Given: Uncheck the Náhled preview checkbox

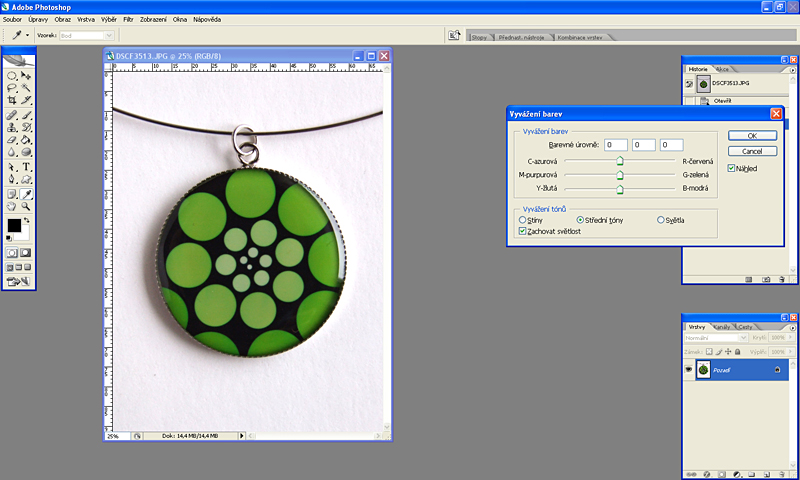Looking at the screenshot, I should [732, 168].
